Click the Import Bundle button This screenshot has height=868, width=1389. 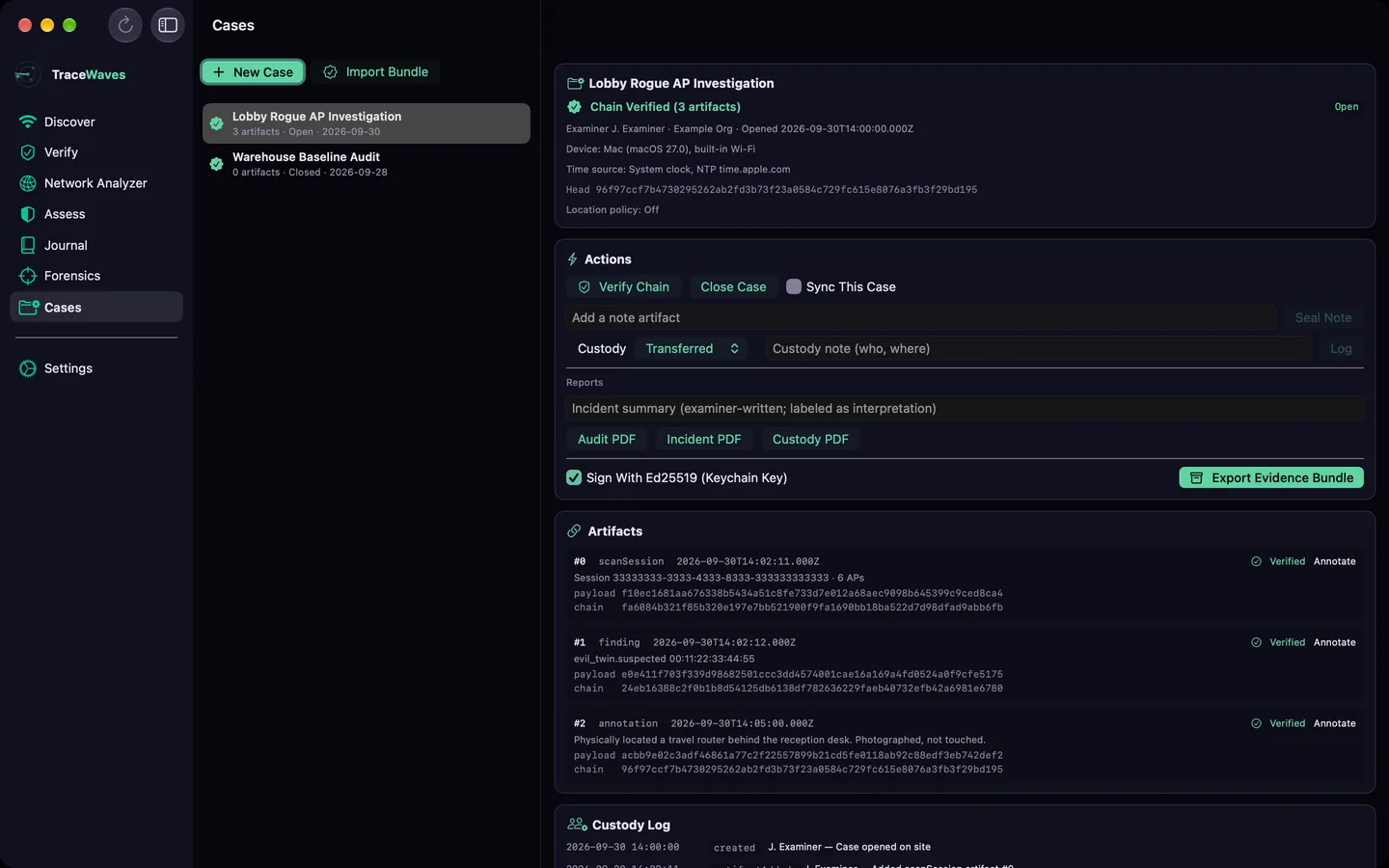(x=376, y=72)
